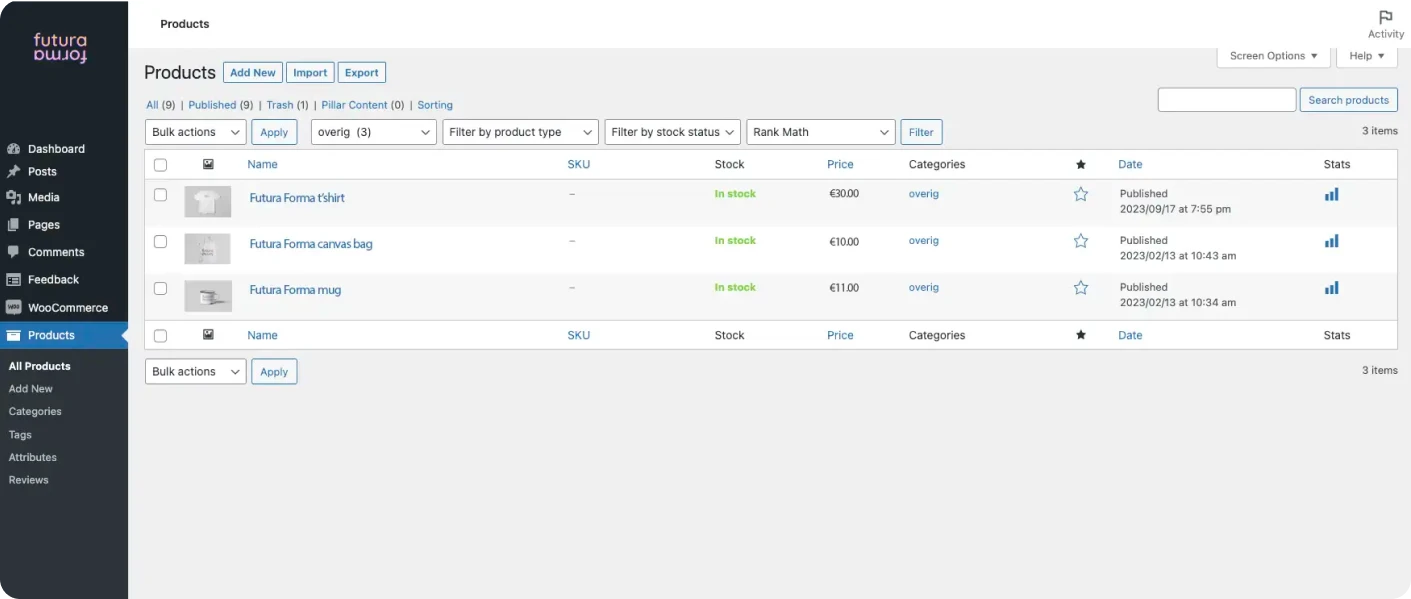Open the Futura Forma canvas bag product link

coord(311,244)
